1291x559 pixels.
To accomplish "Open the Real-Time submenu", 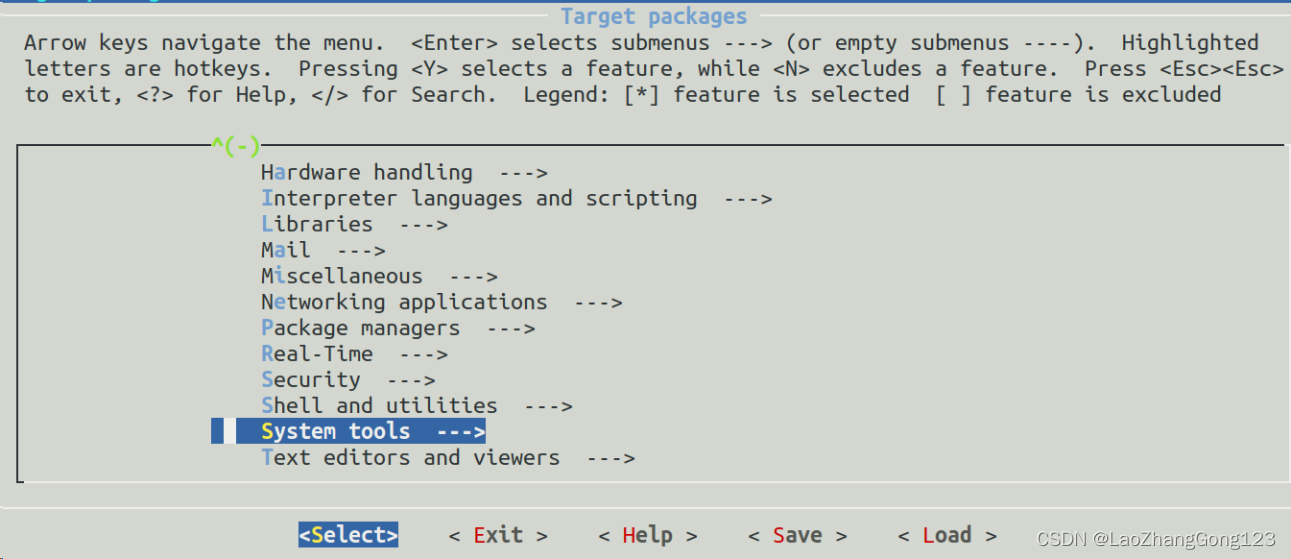I will [354, 354].
